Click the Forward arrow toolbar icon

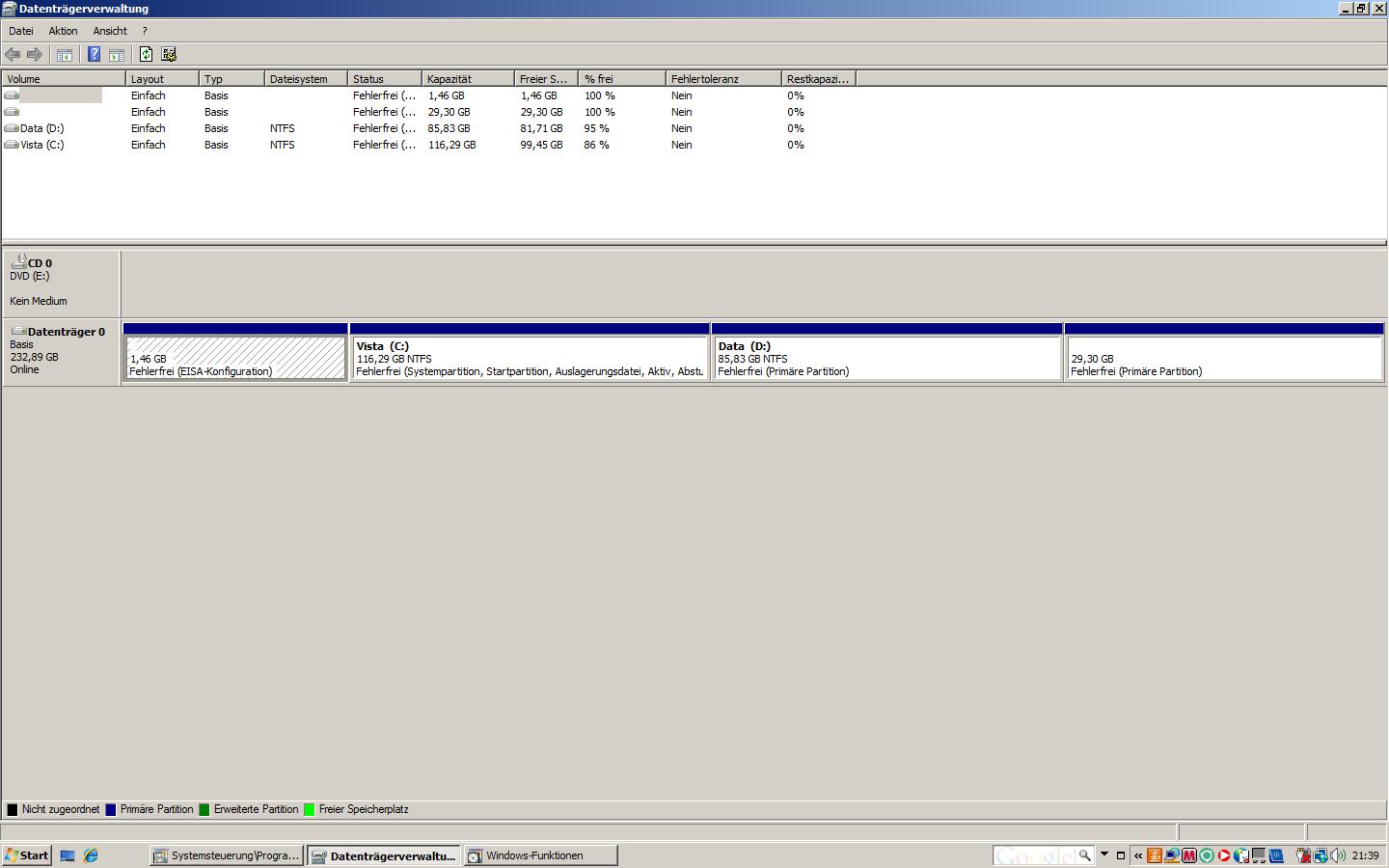click(x=35, y=54)
